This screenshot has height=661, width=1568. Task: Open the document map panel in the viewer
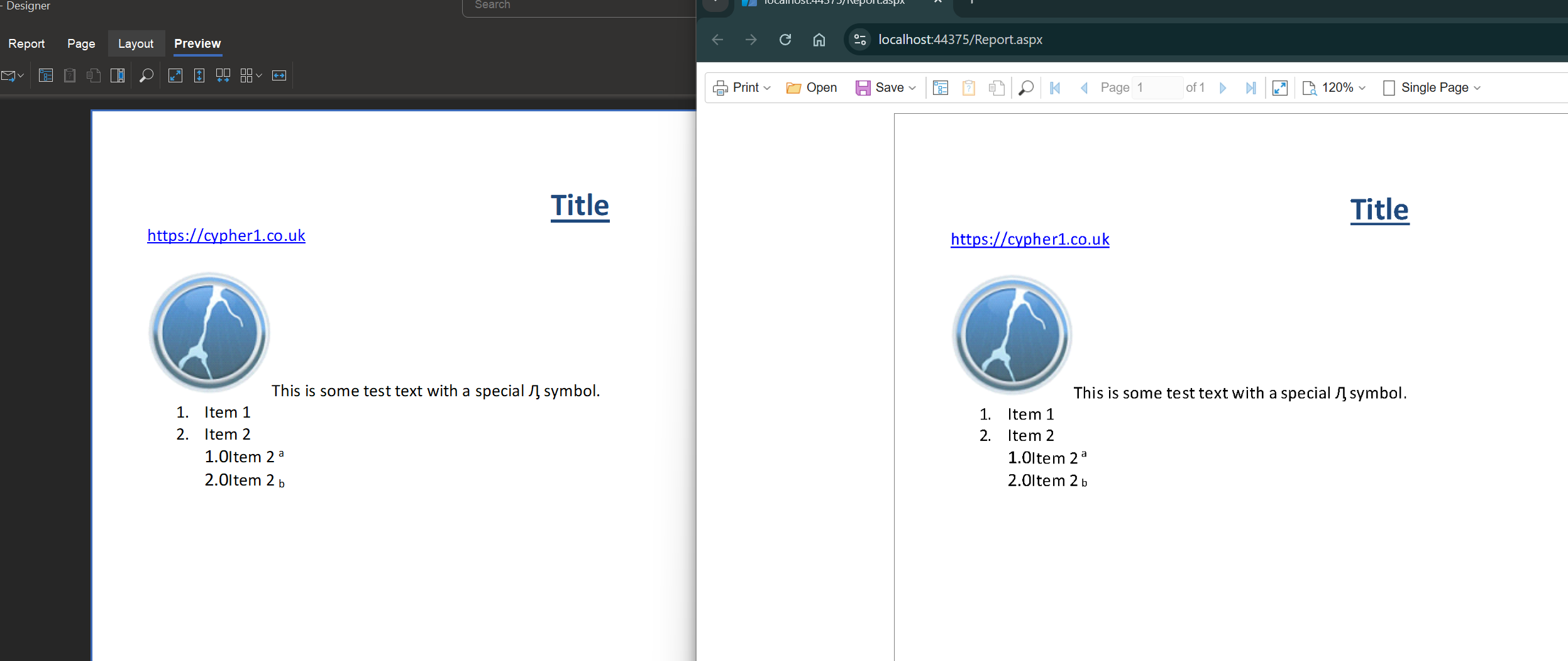[941, 87]
